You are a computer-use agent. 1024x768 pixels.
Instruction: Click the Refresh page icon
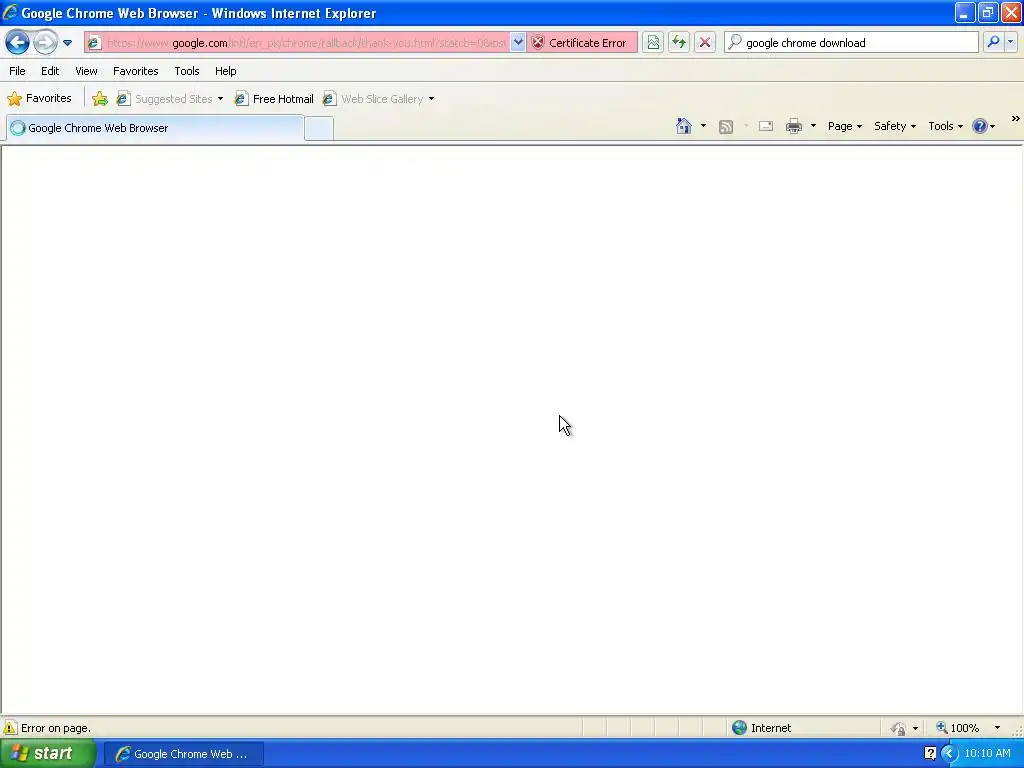click(679, 42)
